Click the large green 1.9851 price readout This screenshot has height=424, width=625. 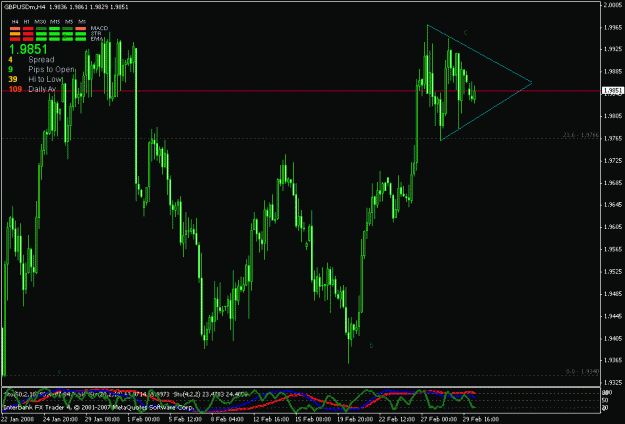click(28, 49)
